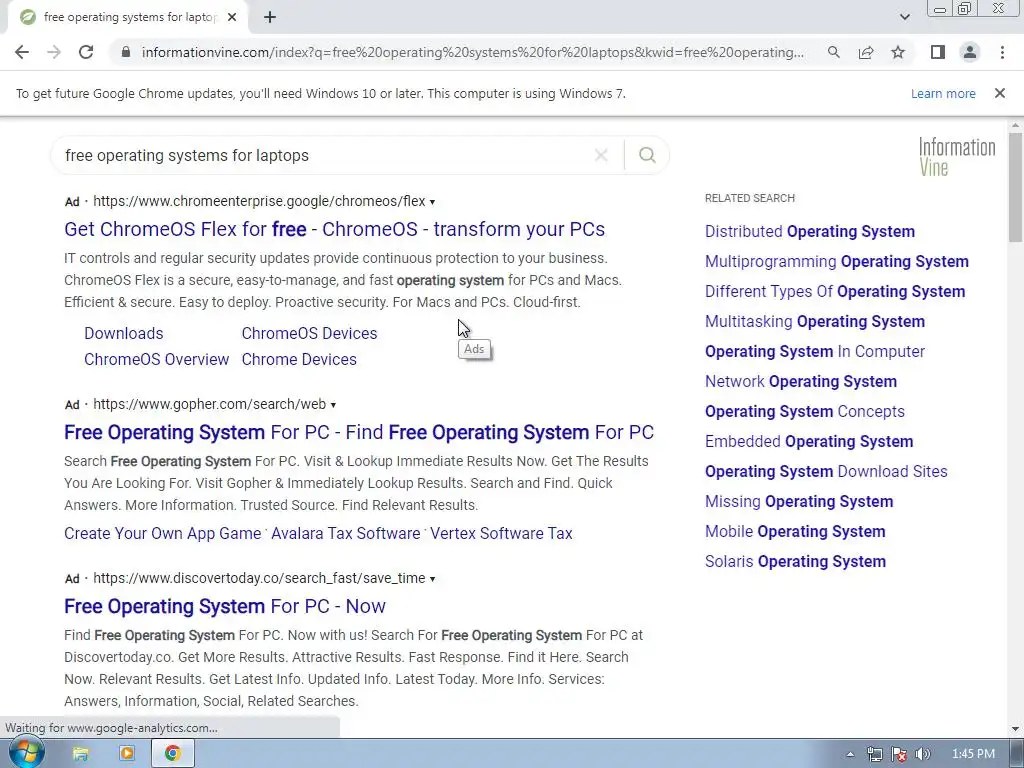
Task: Open gopher Free Operating System For PC ad
Action: (x=359, y=432)
